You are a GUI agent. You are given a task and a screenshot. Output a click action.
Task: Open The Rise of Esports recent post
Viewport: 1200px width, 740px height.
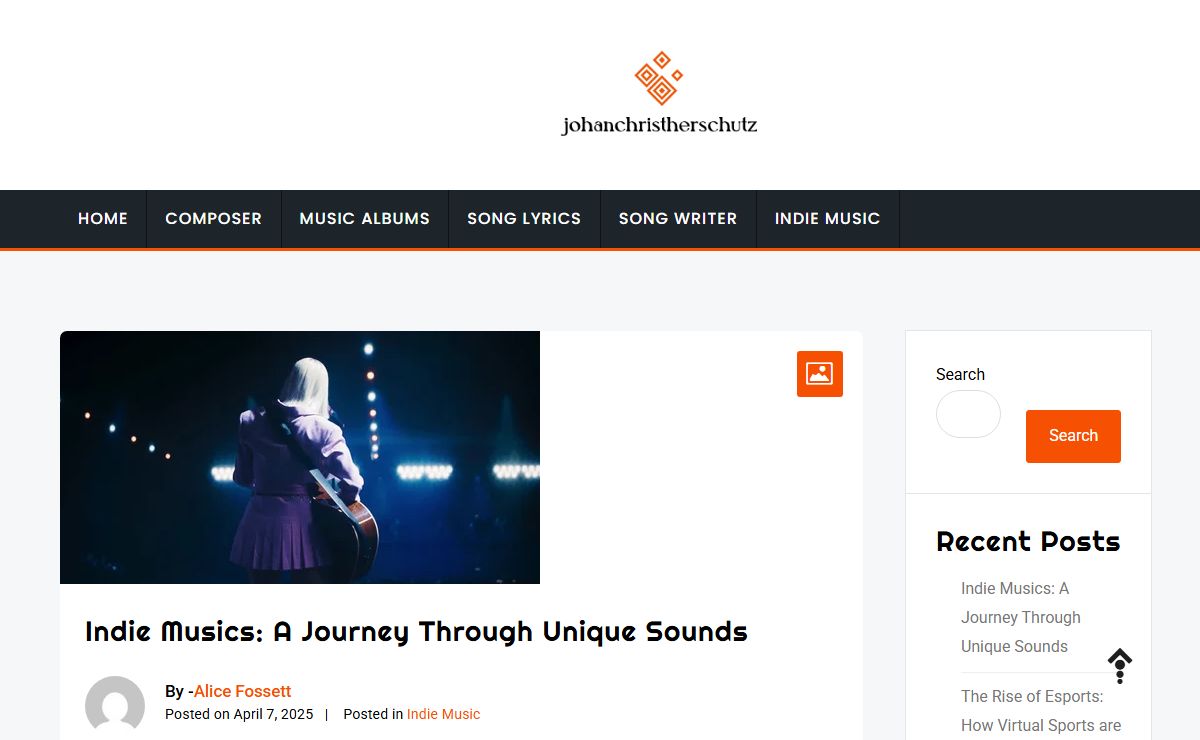click(x=1041, y=711)
